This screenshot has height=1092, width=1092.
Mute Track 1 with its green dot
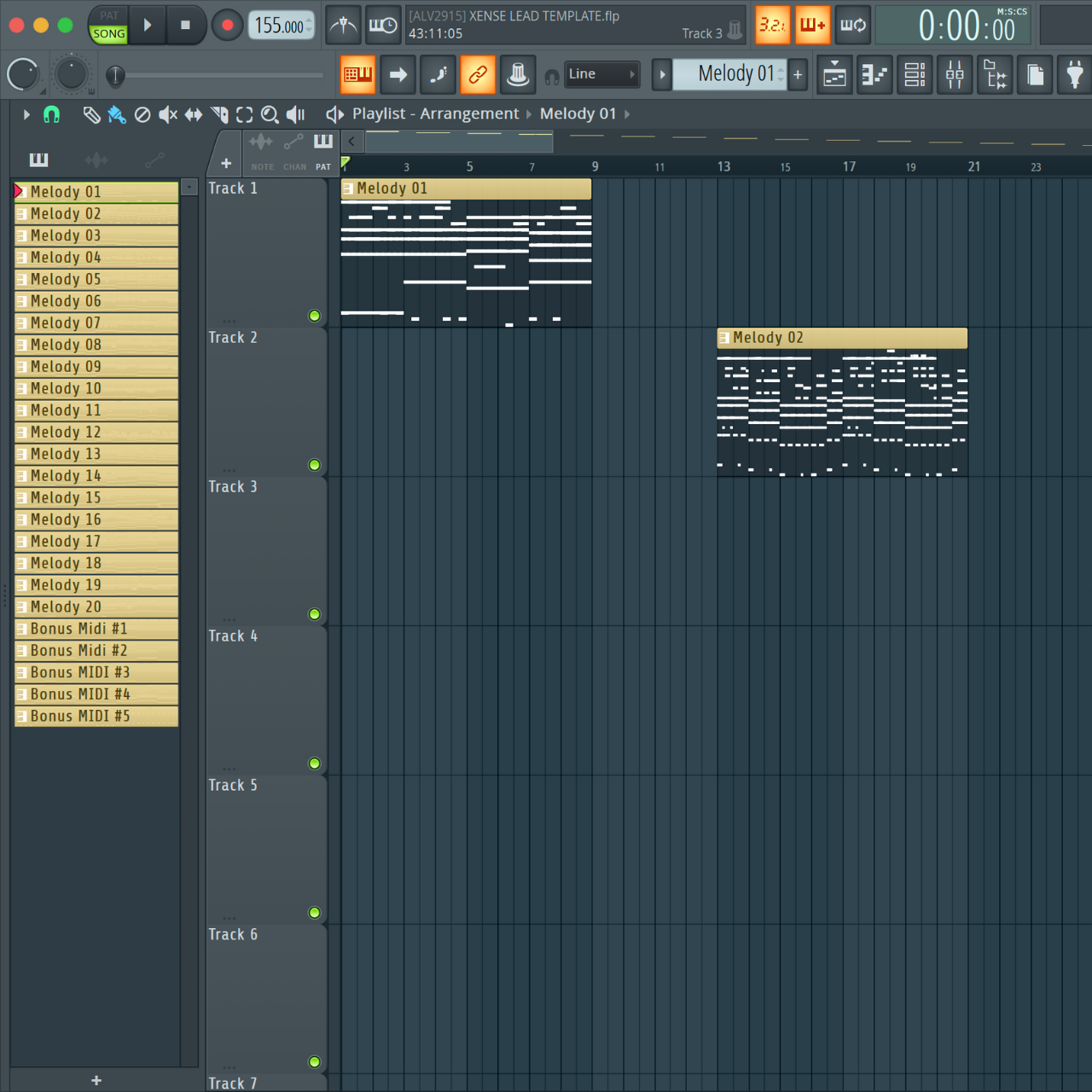[315, 316]
